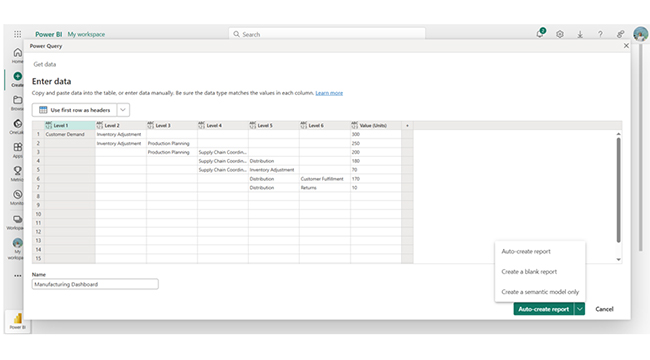Select the Returns cell in row 7
The height and width of the screenshot is (360, 650).
tap(325, 187)
